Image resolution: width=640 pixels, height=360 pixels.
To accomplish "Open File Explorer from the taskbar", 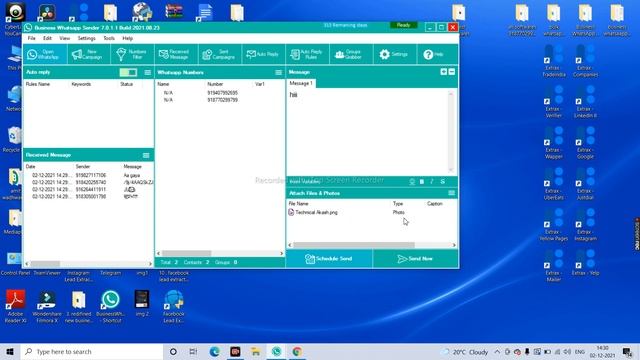I will coord(256,352).
